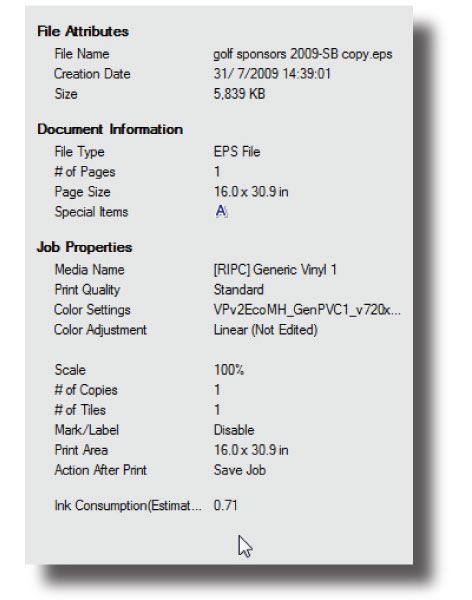Click the Mark/Label value Disable
Image resolution: width=472 pixels, height=600 pixels.
[x=234, y=430]
